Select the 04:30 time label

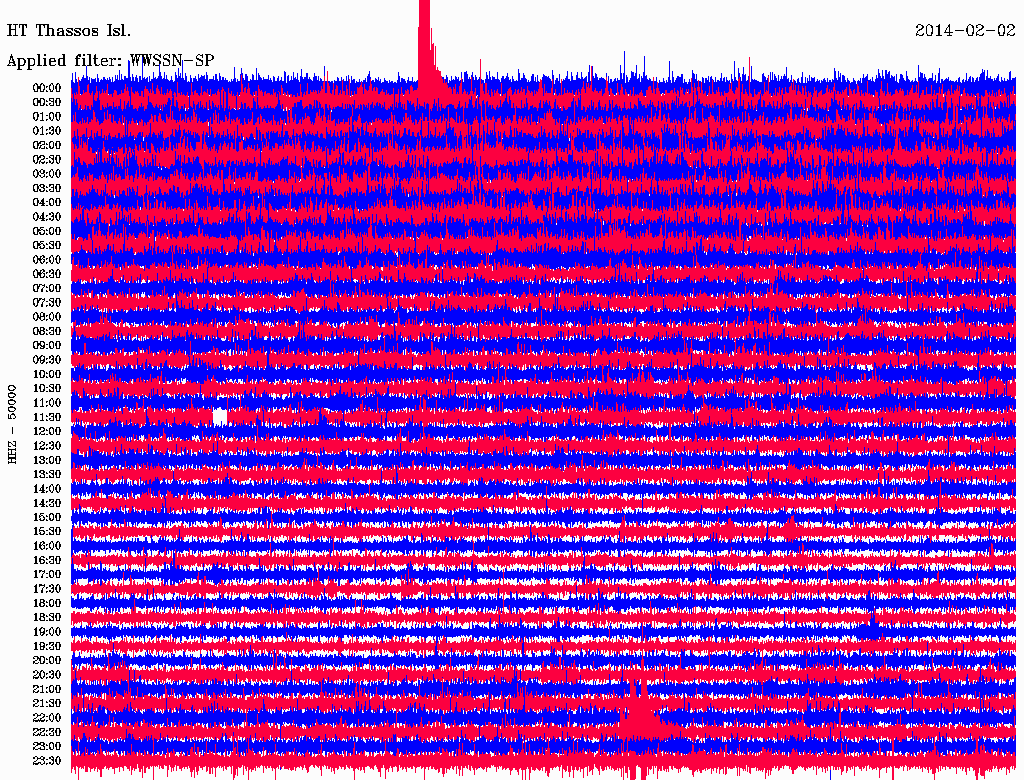(46, 216)
